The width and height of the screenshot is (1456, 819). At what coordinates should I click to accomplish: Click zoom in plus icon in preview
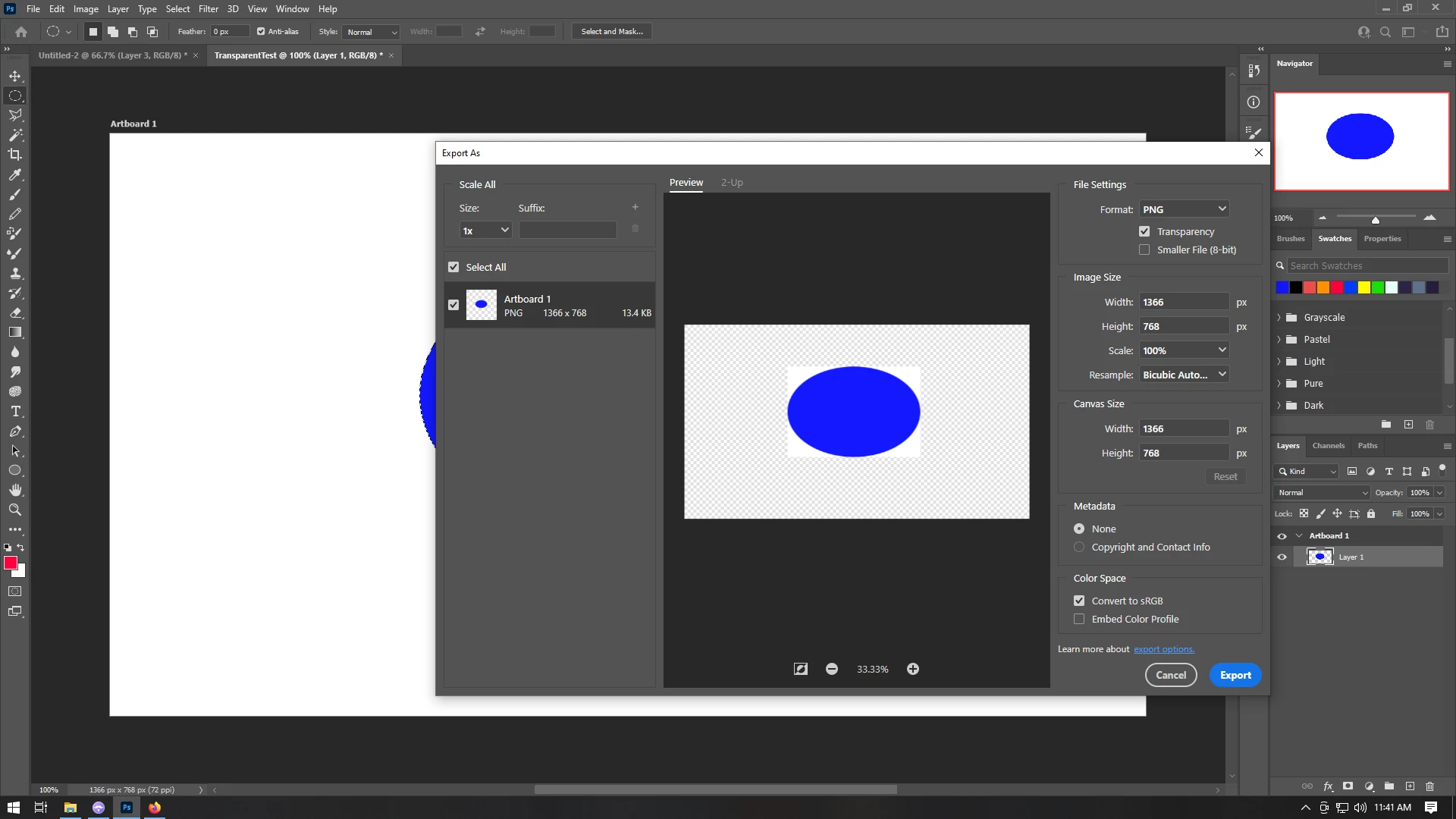(913, 669)
